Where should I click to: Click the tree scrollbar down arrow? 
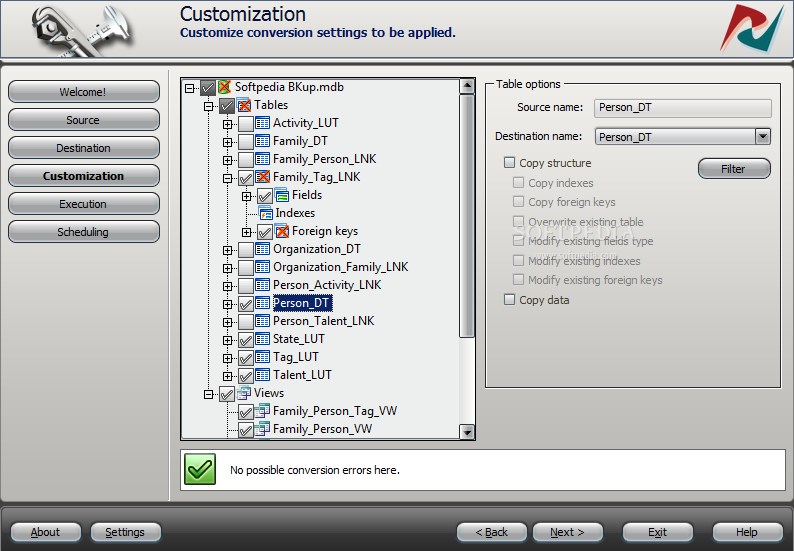coord(467,431)
